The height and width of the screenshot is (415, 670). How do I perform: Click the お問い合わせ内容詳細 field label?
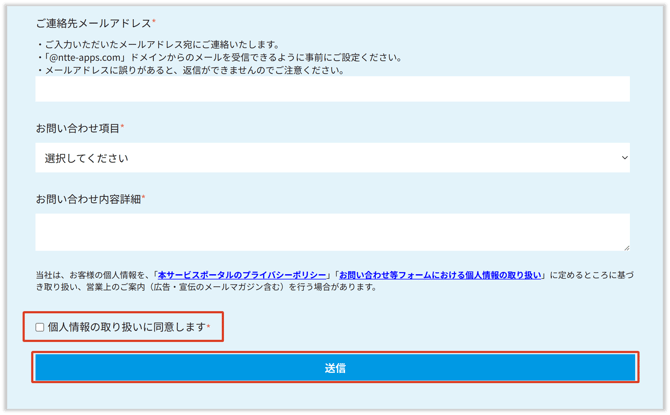(x=88, y=199)
